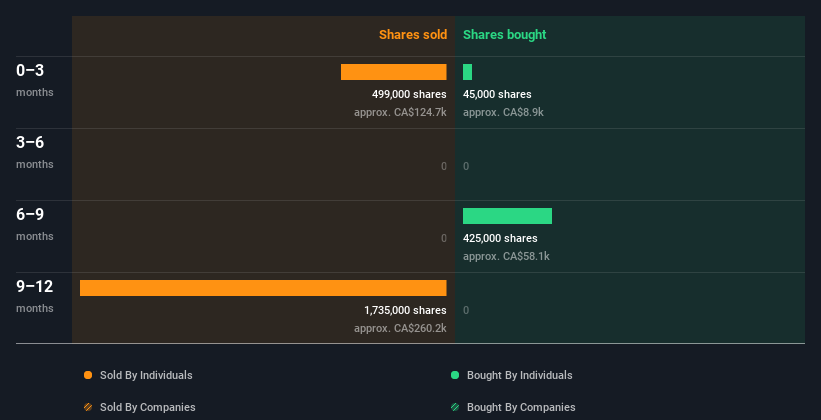Viewport: 821px width, 420px height.
Task: Click the Shares sold column header
Action: [412, 35]
